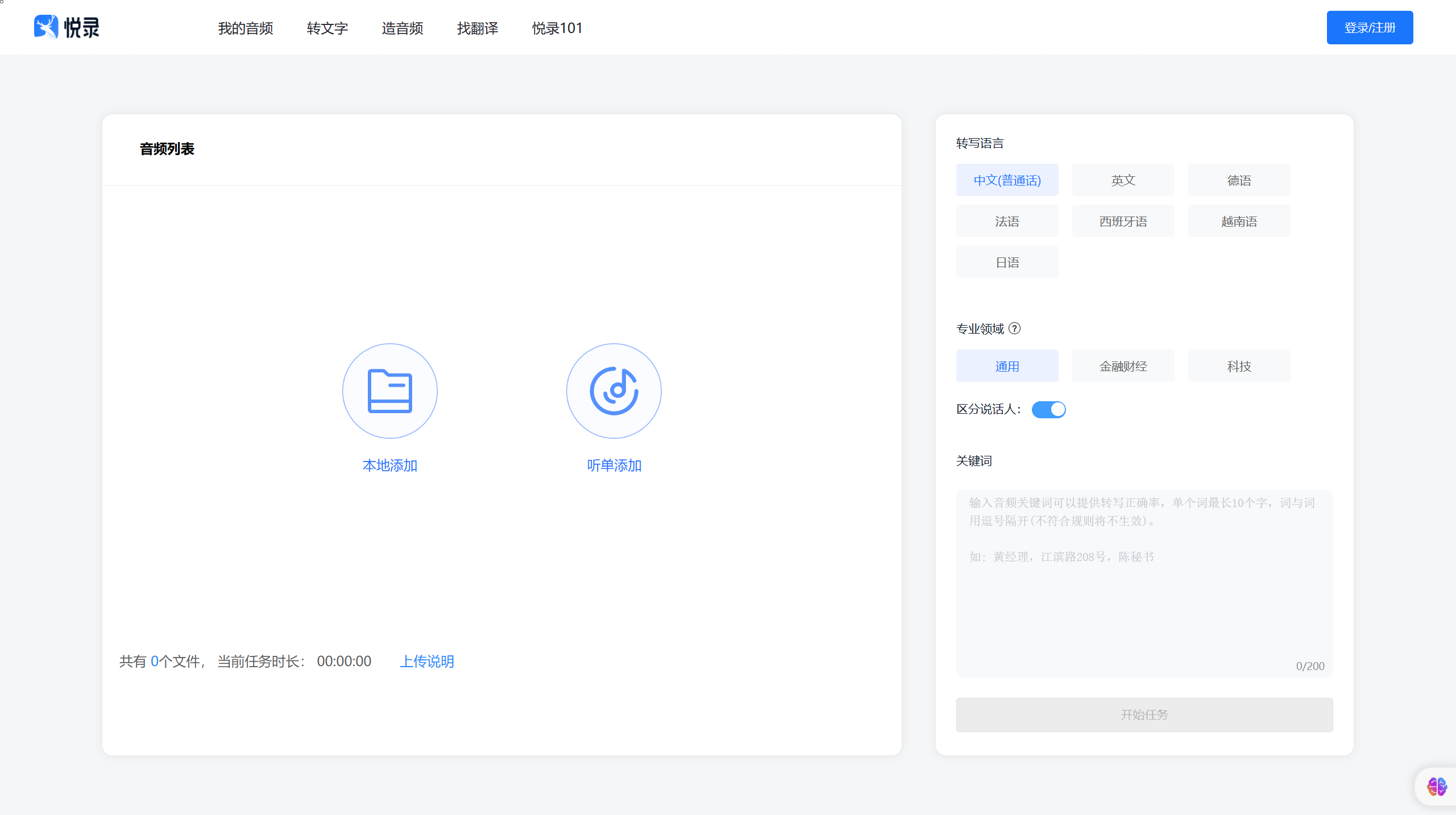Open the 上传说明 link
The height and width of the screenshot is (815, 1456).
[x=426, y=661]
